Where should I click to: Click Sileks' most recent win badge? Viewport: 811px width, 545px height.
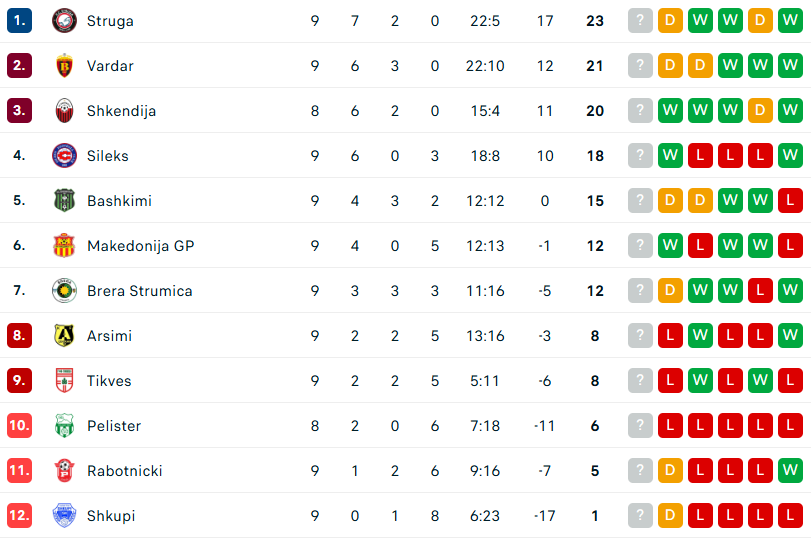(x=790, y=156)
